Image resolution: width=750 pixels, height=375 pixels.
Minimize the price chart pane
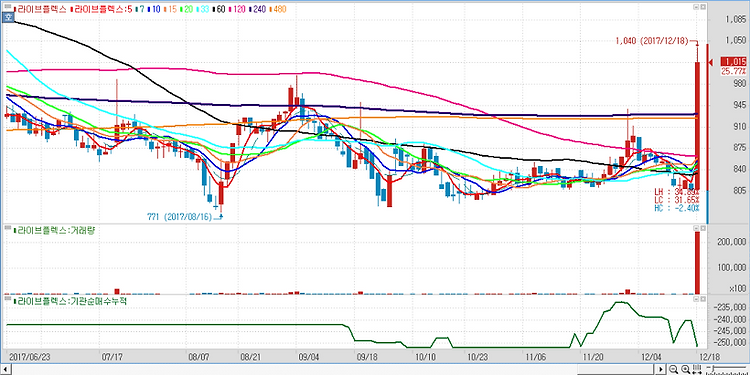[x=696, y=7]
